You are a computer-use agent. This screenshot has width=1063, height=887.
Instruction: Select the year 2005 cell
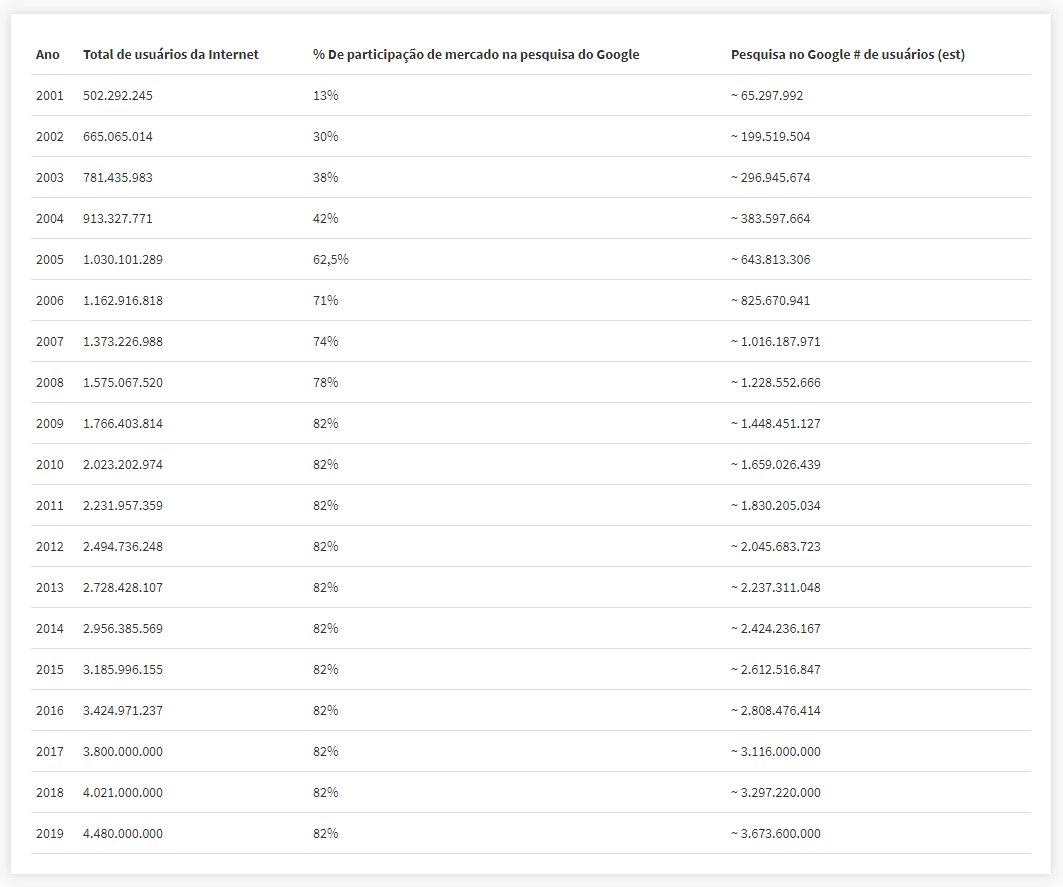tap(49, 260)
